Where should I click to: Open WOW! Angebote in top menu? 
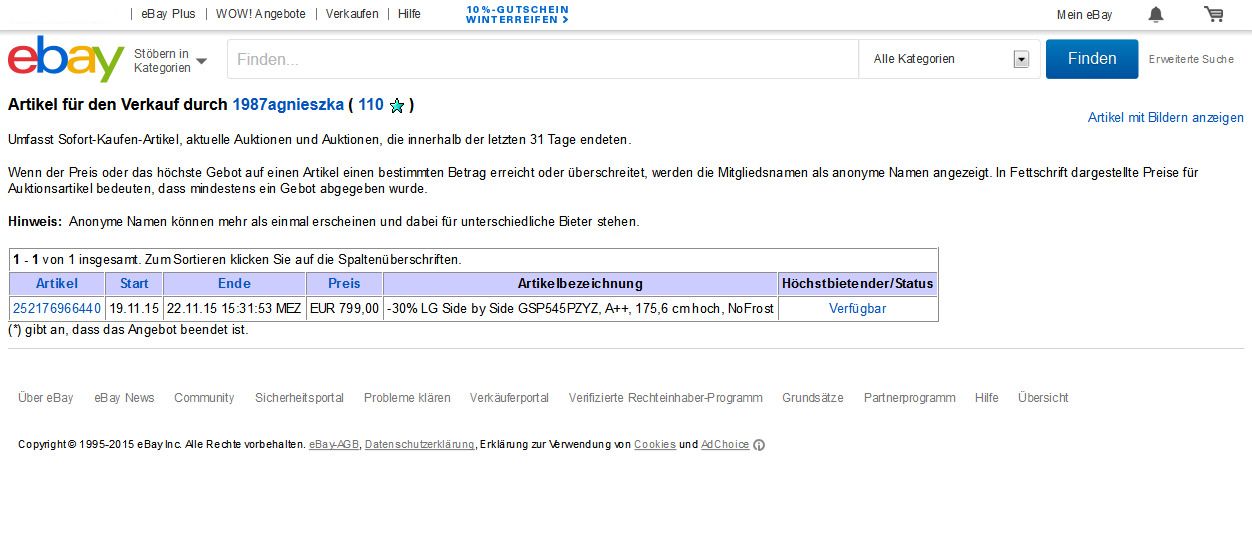tap(261, 14)
